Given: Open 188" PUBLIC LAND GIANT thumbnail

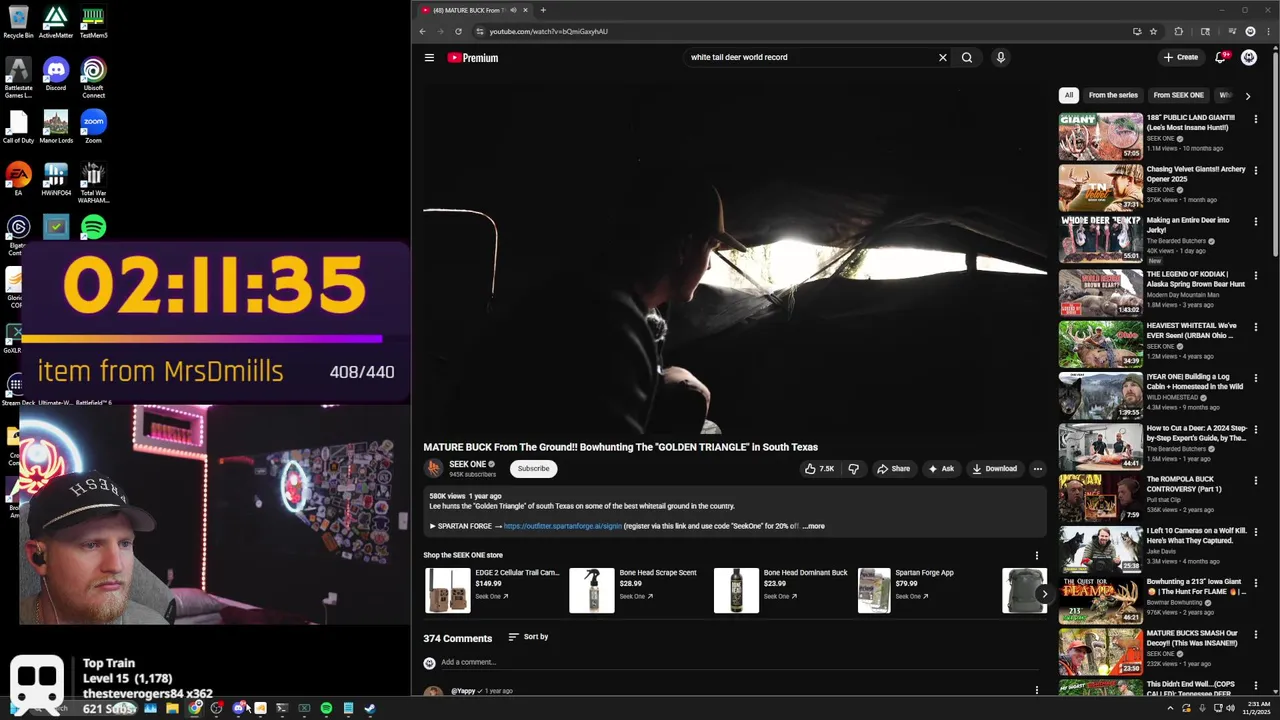Looking at the screenshot, I should pyautogui.click(x=1100, y=136).
